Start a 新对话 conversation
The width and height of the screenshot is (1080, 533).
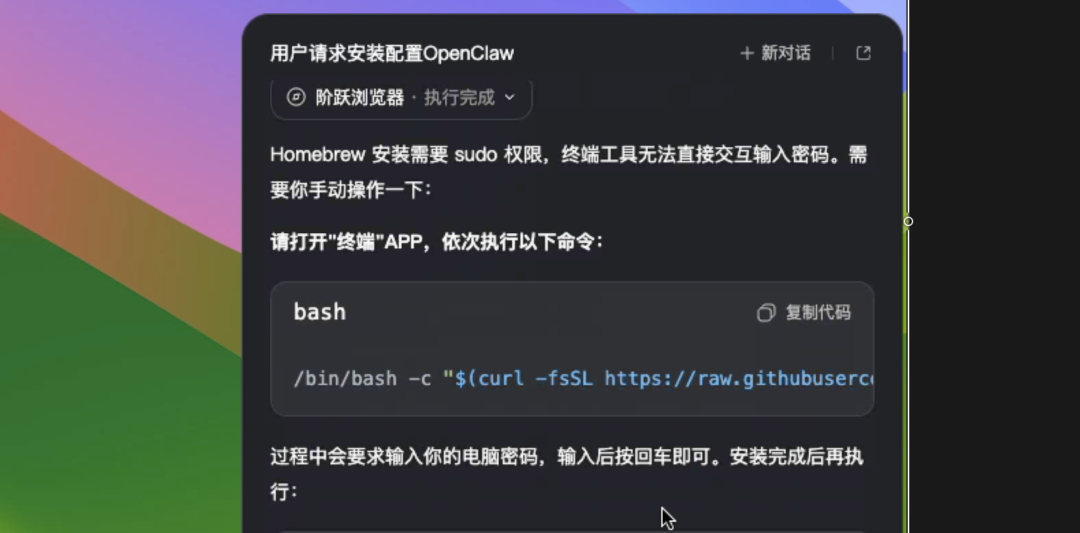(x=776, y=53)
